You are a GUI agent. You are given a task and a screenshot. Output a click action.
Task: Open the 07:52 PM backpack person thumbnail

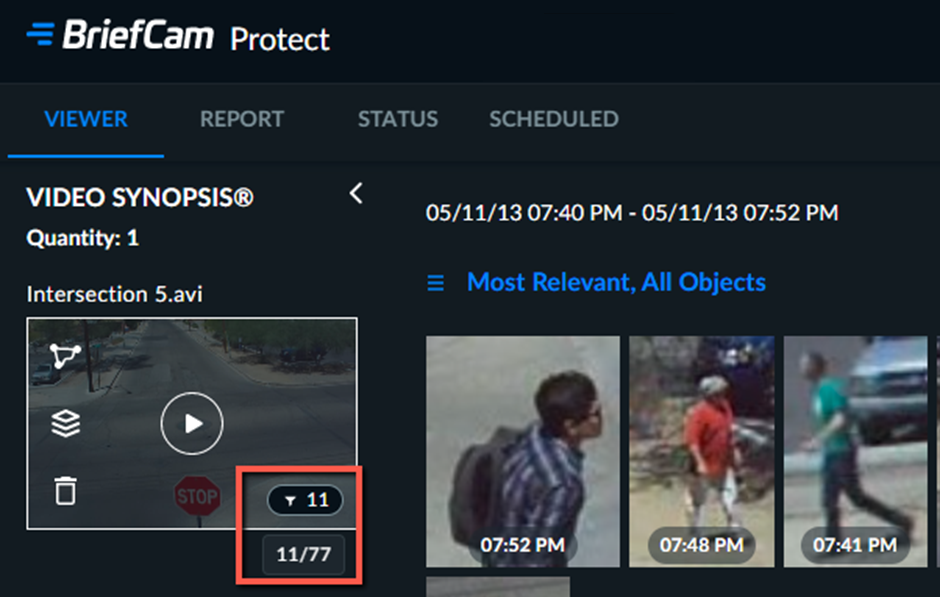523,451
